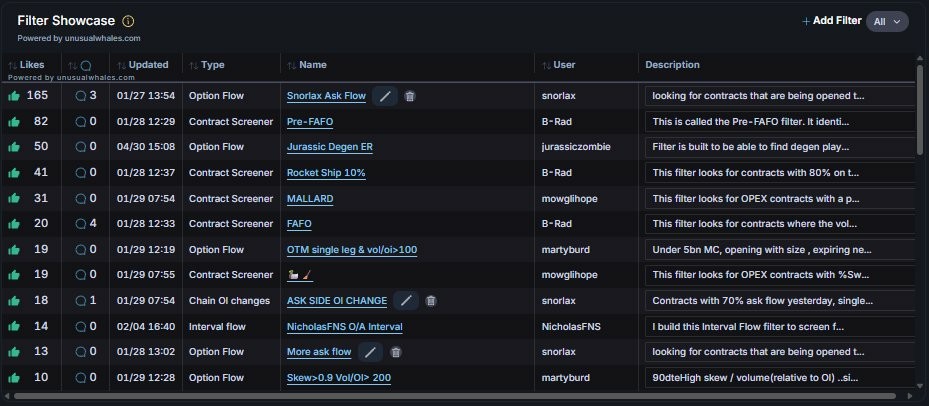The width and height of the screenshot is (929, 406).
Task: Click the Pre-FAFO description text field
Action: [780, 122]
